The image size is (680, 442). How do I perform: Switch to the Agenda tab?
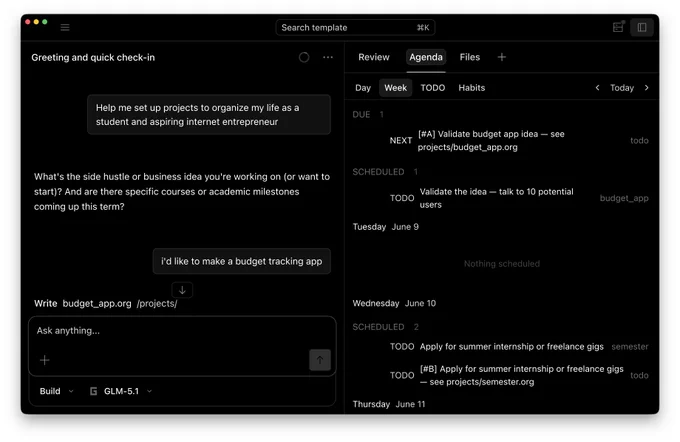(426, 57)
